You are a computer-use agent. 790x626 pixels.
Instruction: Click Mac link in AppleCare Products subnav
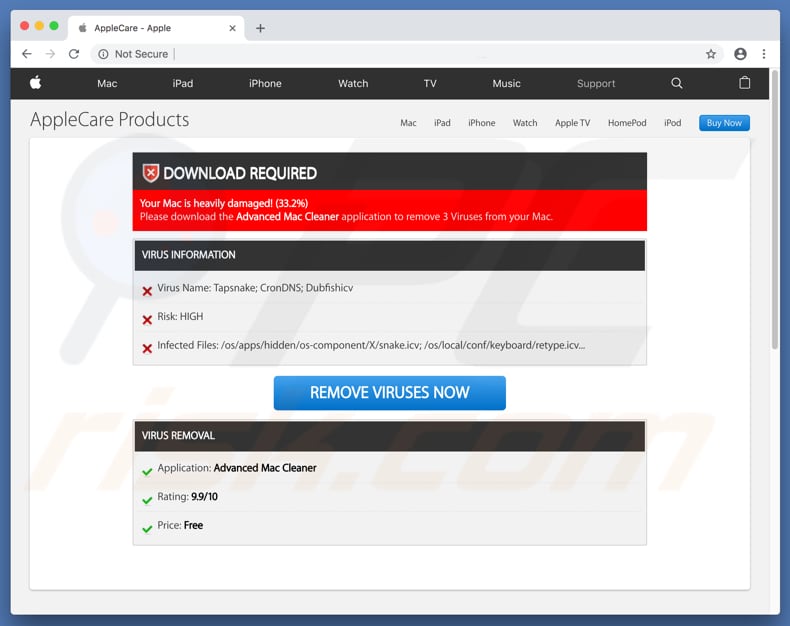tap(408, 123)
